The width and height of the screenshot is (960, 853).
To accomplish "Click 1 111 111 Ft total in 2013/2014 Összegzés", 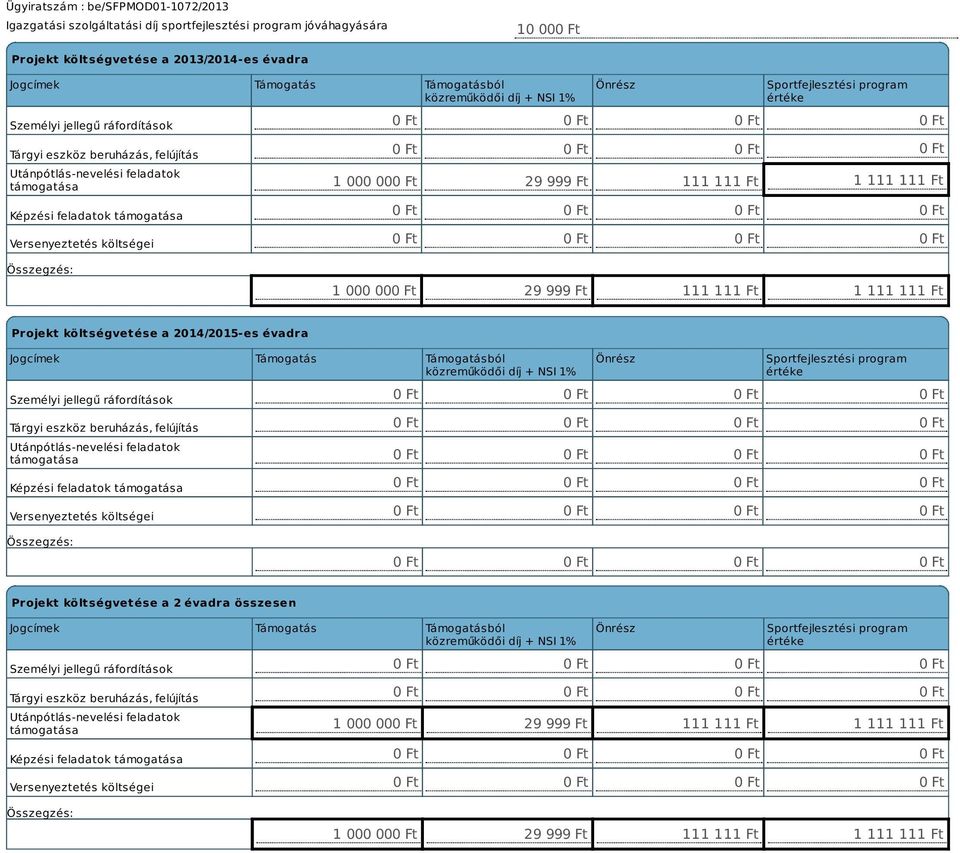I will point(856,290).
